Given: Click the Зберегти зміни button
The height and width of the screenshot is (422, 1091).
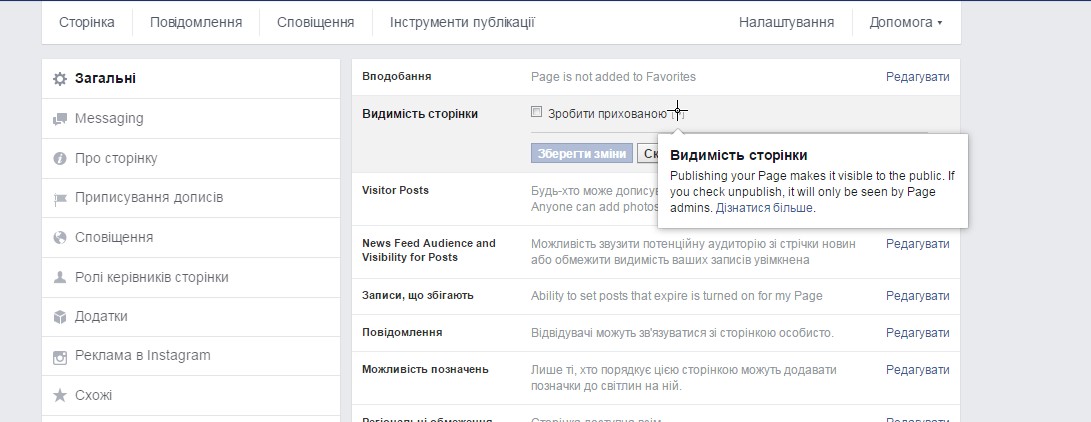Looking at the screenshot, I should (582, 154).
